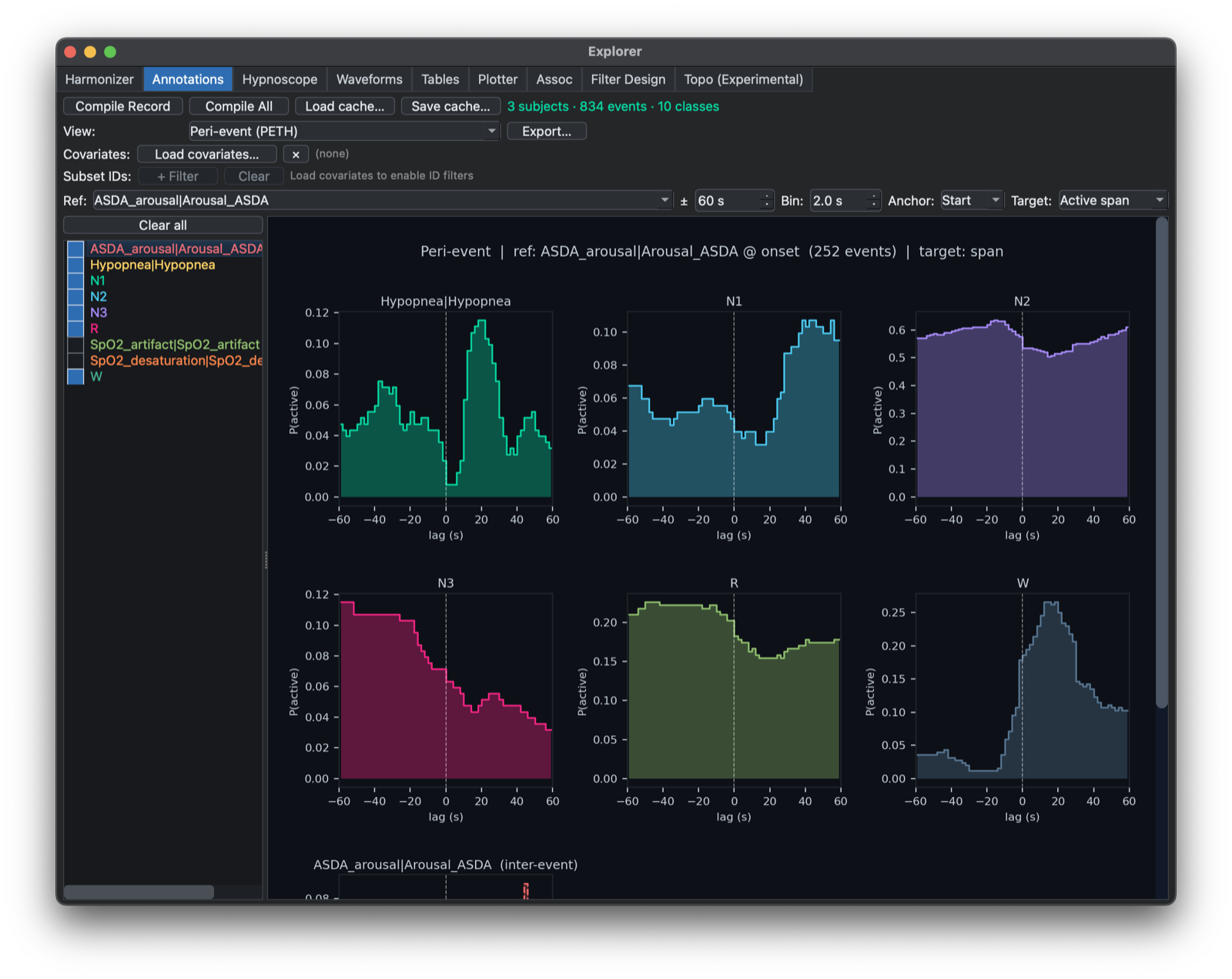Enable the SpO2_artifact|SpO2_artifact class checkbox
Screen dimensions: 1232x979
75,345
